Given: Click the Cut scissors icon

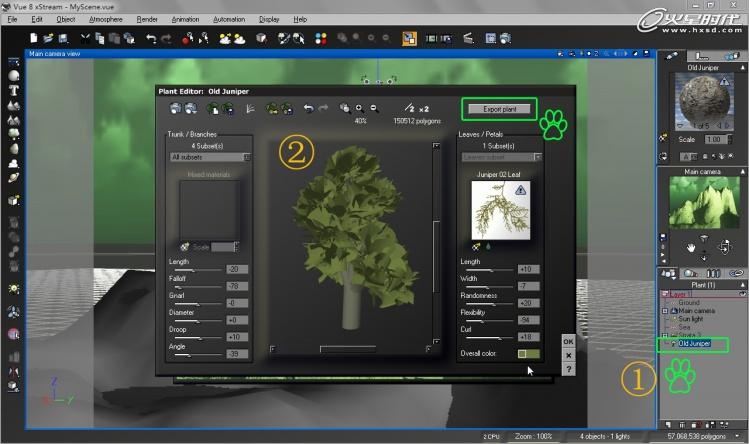Looking at the screenshot, I should pyautogui.click(x=85, y=38).
